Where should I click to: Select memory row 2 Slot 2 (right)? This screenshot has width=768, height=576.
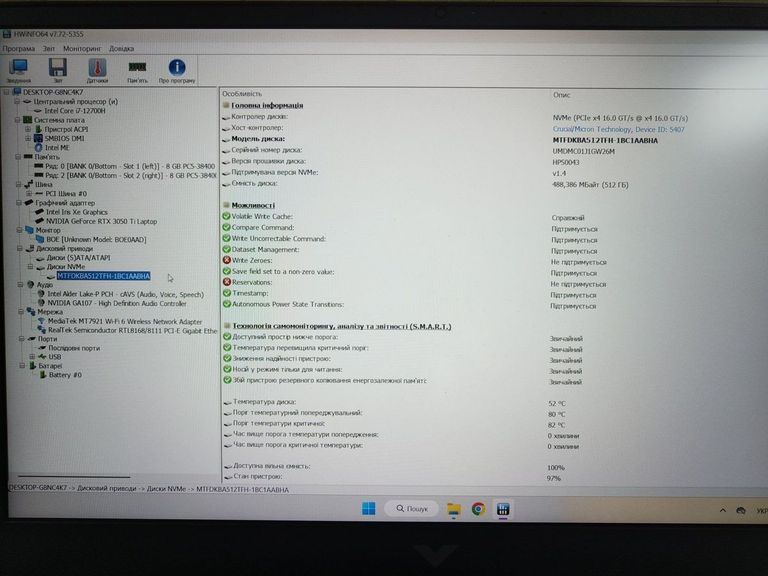(x=130, y=175)
